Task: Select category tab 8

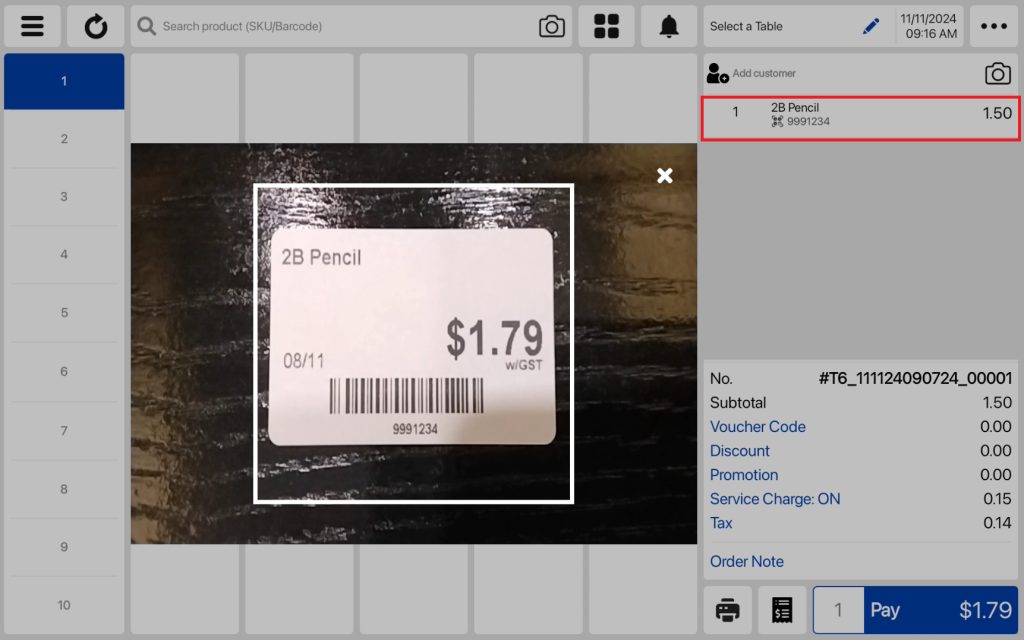Action: (x=64, y=489)
